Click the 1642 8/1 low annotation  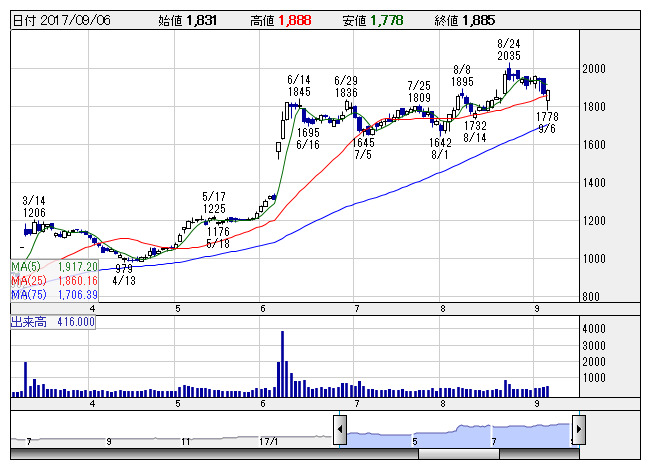(440, 149)
